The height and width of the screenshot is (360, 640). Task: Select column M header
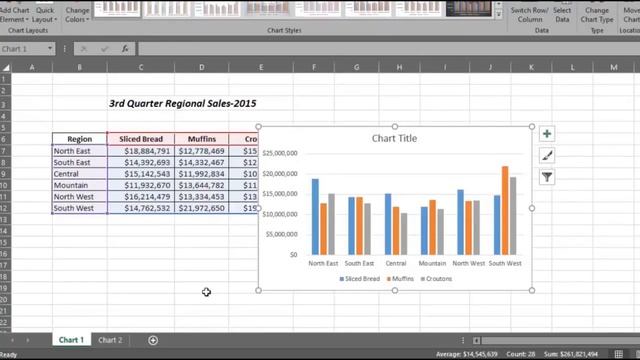pos(613,67)
